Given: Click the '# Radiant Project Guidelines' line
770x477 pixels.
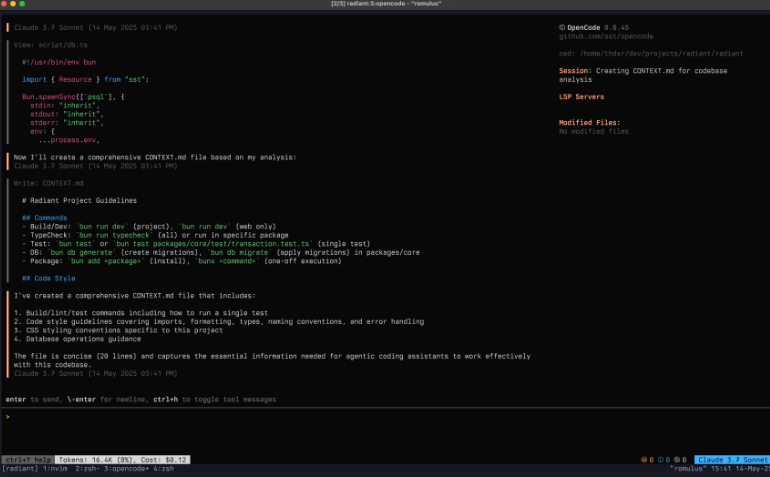Looking at the screenshot, I should coord(80,200).
